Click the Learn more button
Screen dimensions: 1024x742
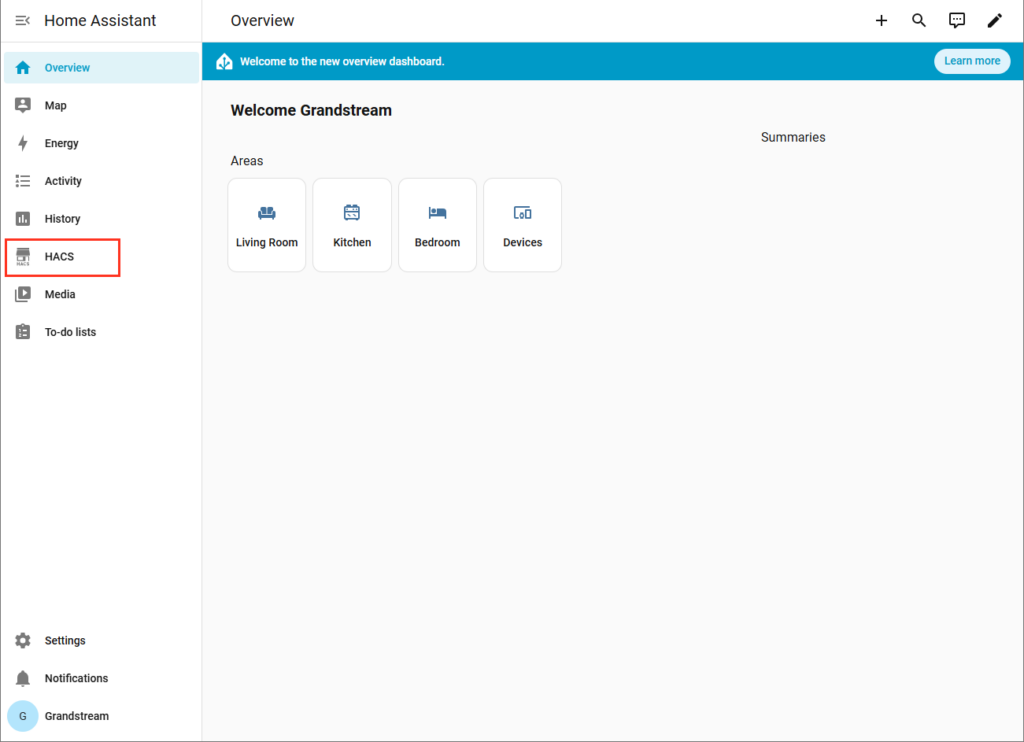(x=972, y=61)
